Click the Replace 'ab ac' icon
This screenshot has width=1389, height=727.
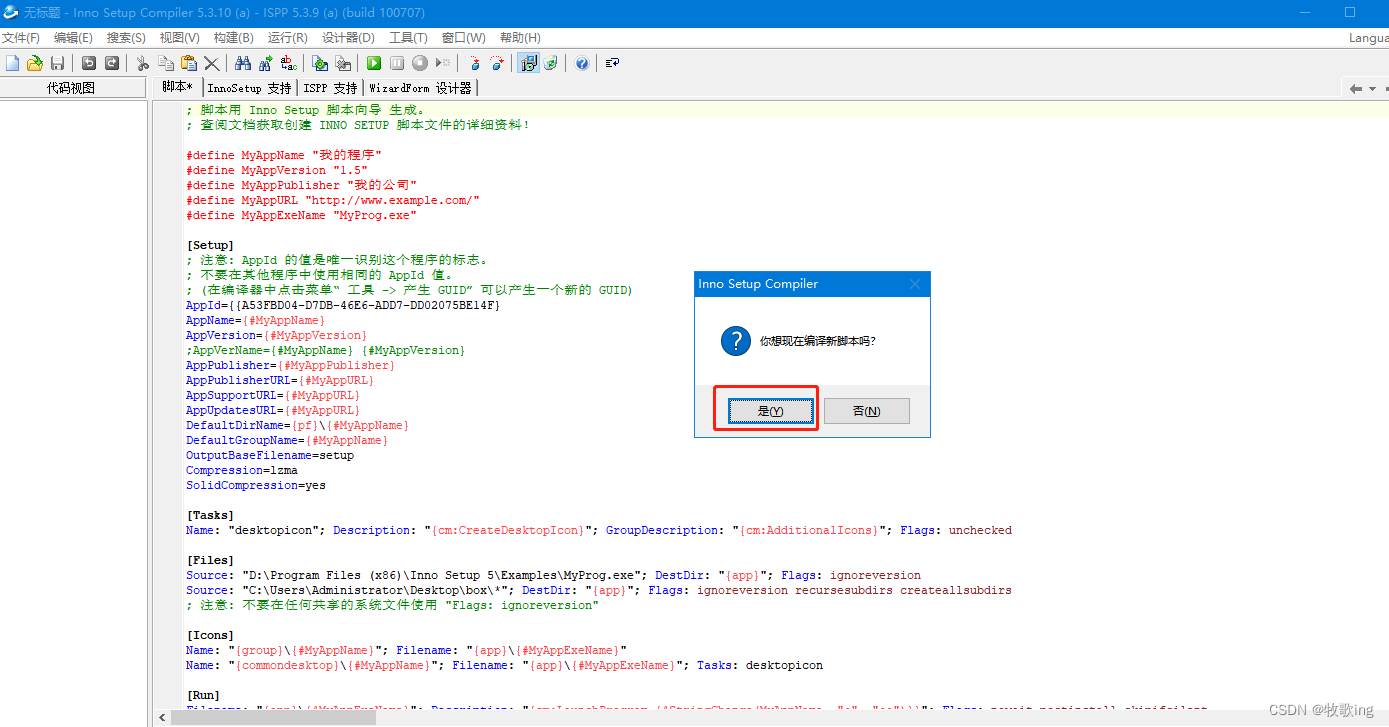pyautogui.click(x=288, y=63)
